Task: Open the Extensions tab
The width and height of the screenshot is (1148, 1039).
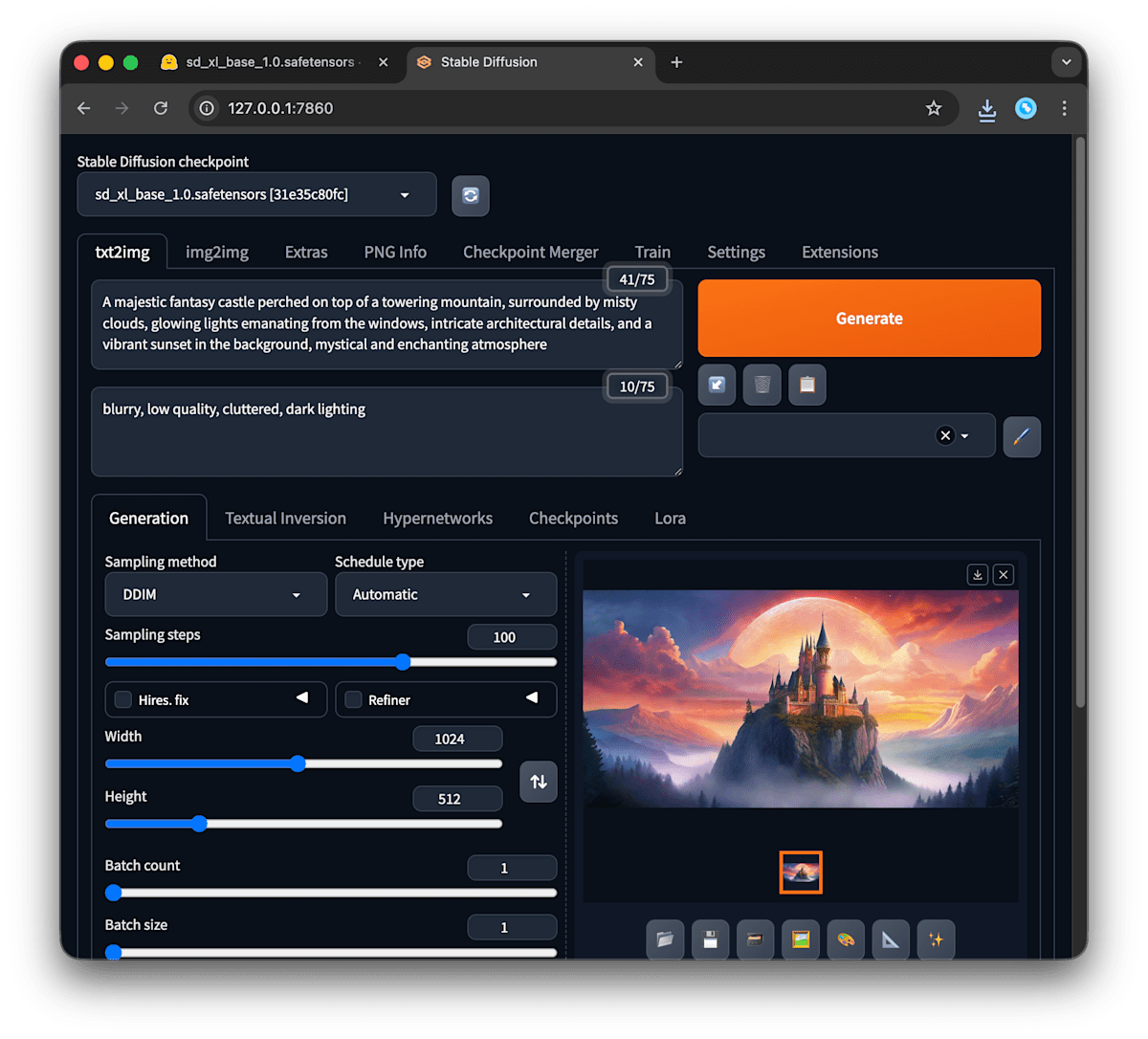Action: [x=840, y=253]
